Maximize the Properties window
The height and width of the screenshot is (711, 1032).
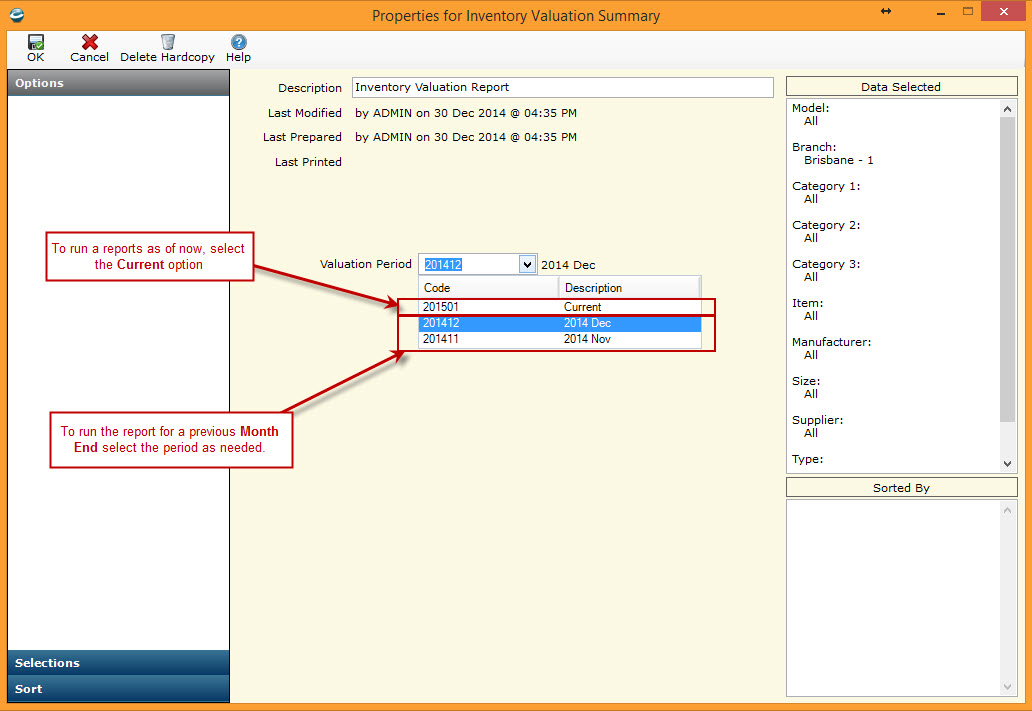pos(968,11)
